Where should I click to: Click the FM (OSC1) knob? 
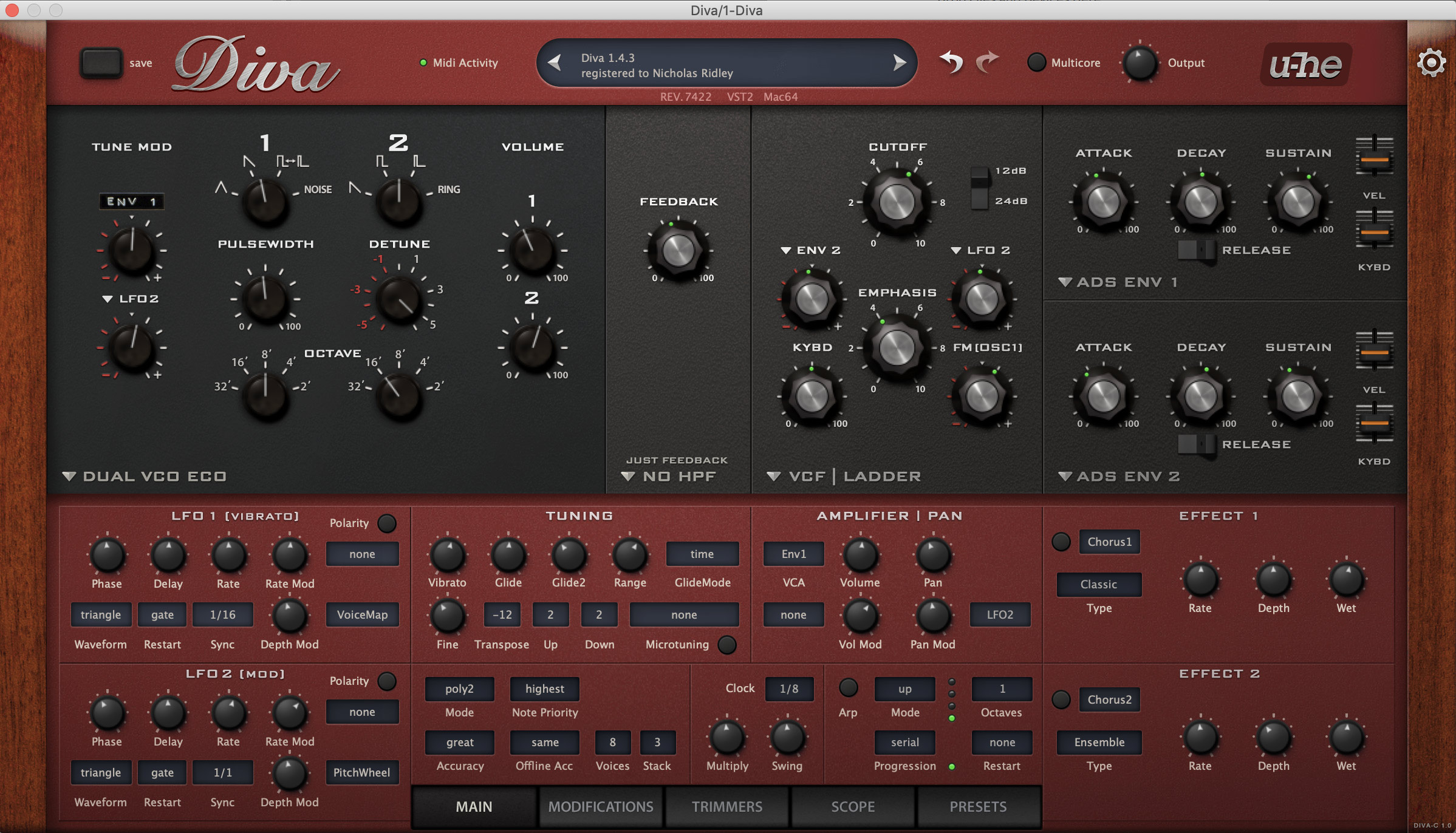(x=982, y=396)
